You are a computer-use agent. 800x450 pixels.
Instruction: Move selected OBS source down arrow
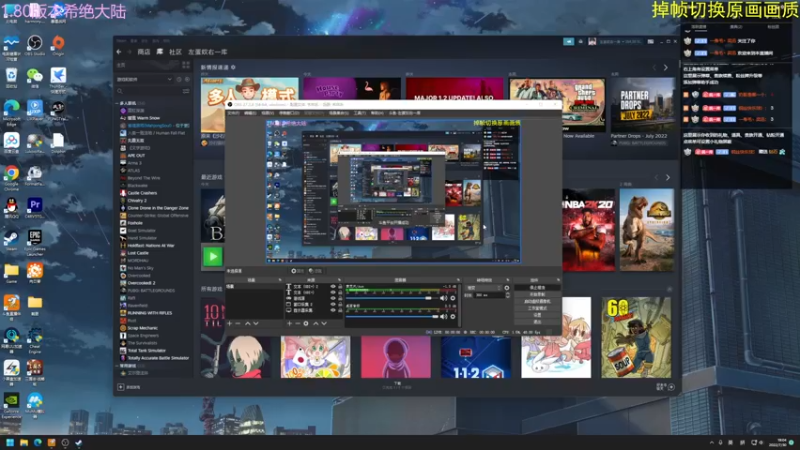tap(323, 323)
